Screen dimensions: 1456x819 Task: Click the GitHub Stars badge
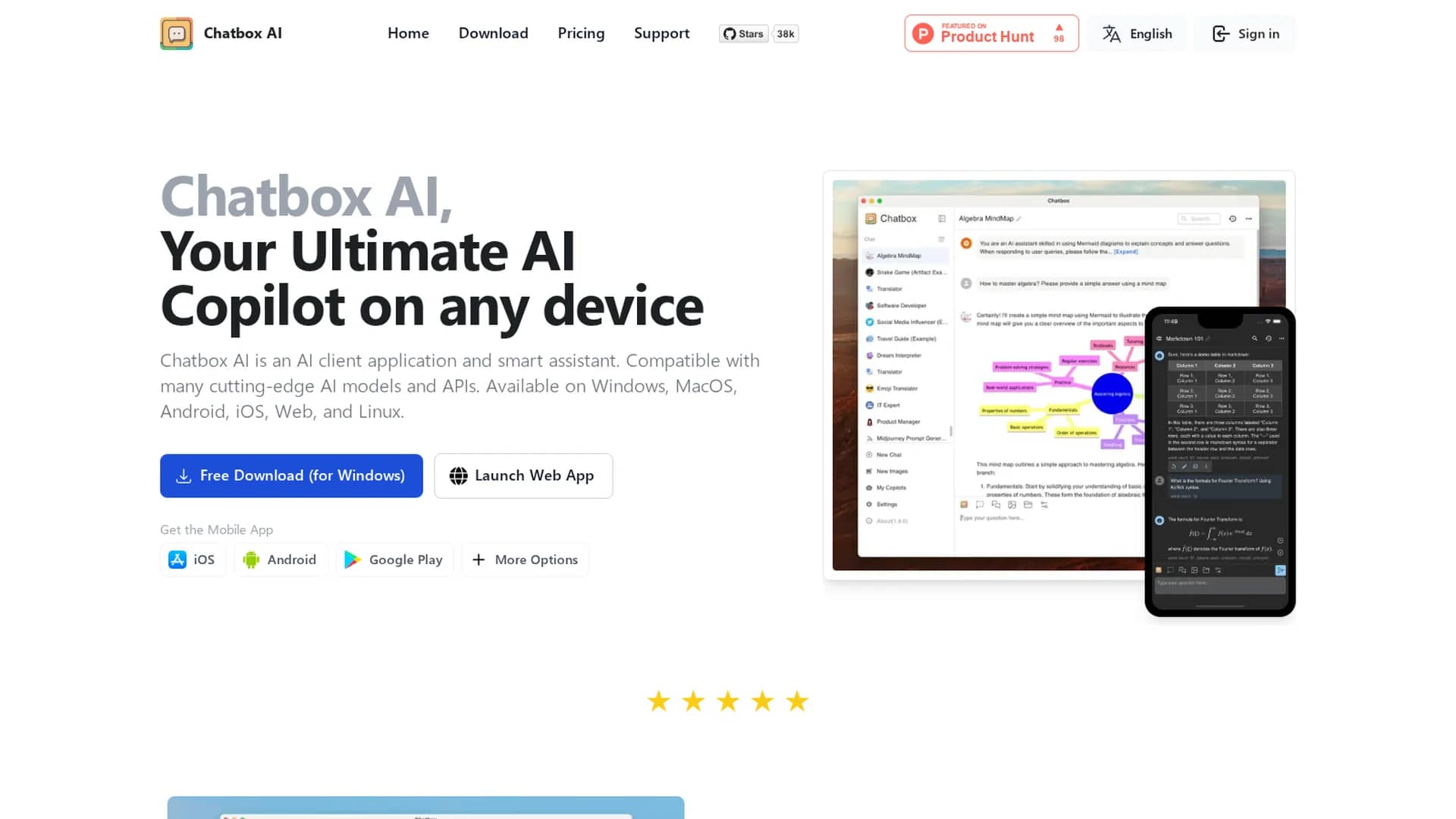743,33
